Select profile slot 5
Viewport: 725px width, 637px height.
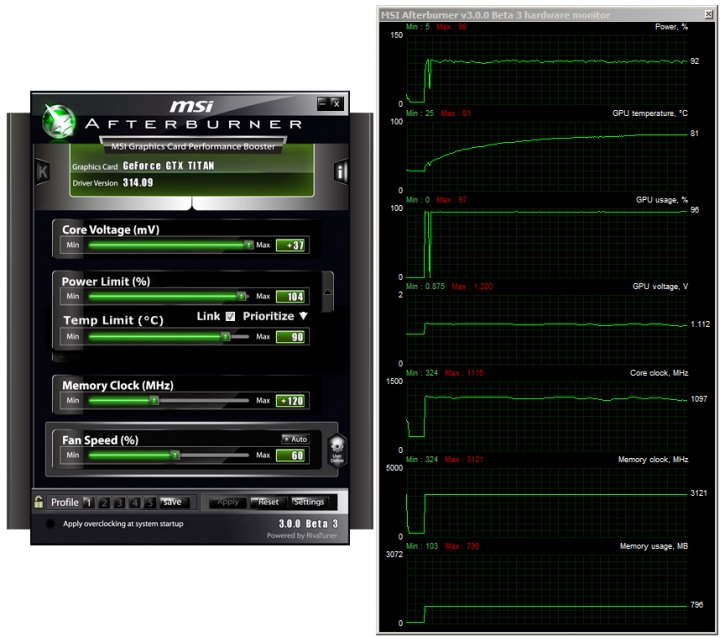point(150,502)
